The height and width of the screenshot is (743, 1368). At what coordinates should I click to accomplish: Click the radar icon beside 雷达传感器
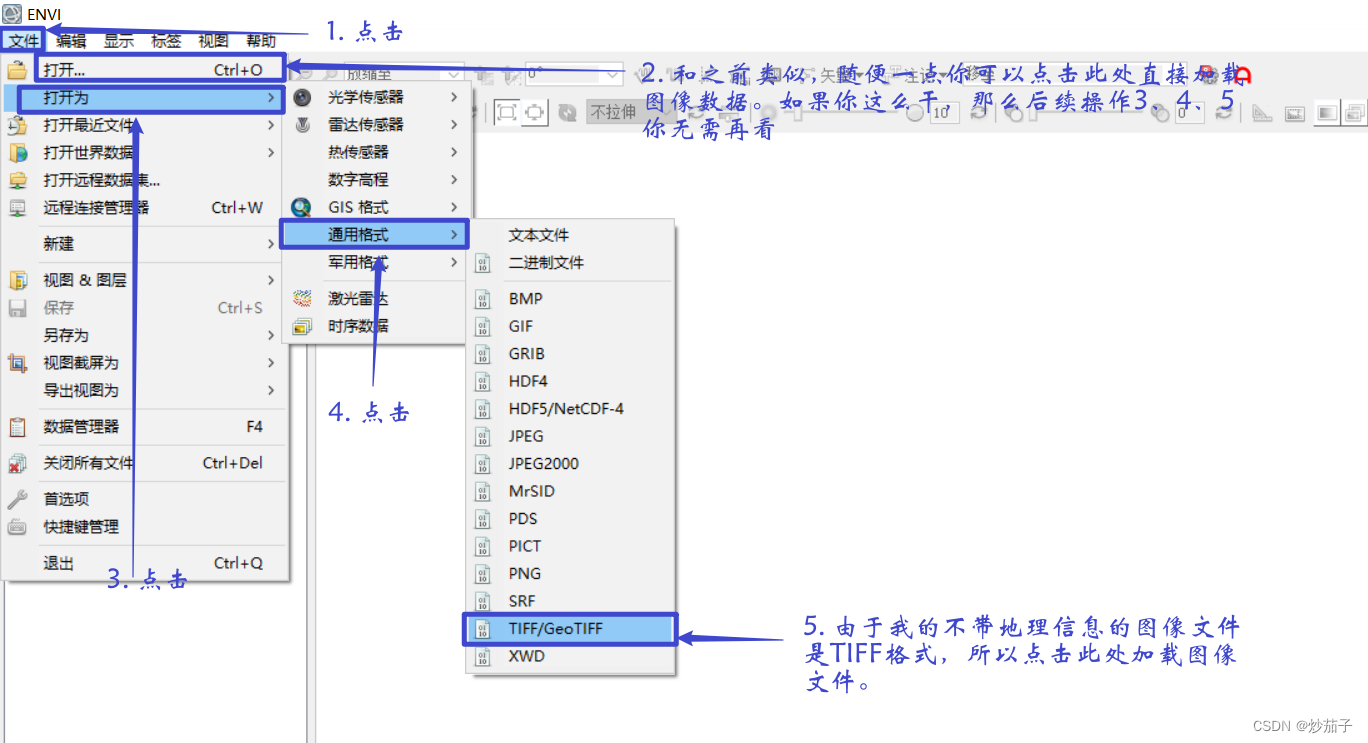pos(301,125)
